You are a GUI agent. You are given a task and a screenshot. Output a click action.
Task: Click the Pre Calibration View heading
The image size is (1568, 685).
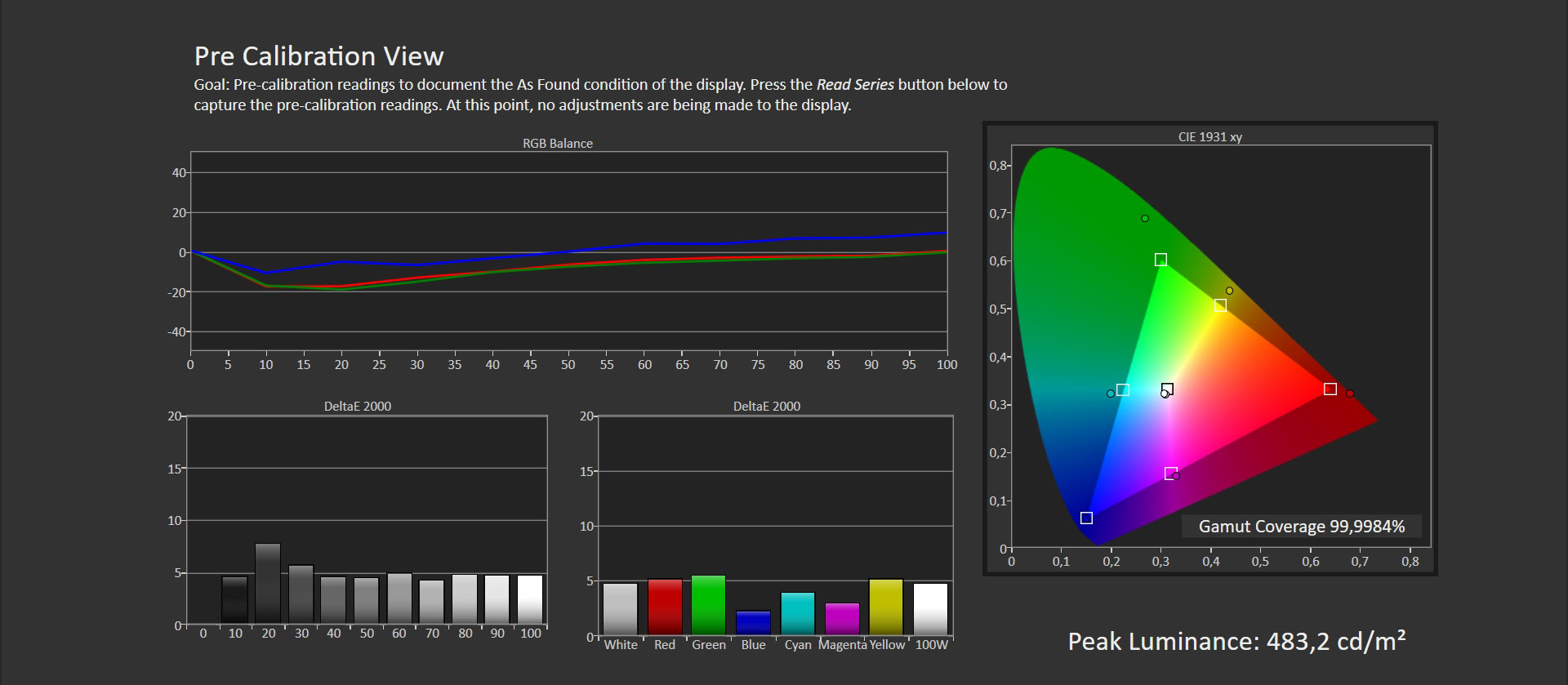click(x=318, y=56)
